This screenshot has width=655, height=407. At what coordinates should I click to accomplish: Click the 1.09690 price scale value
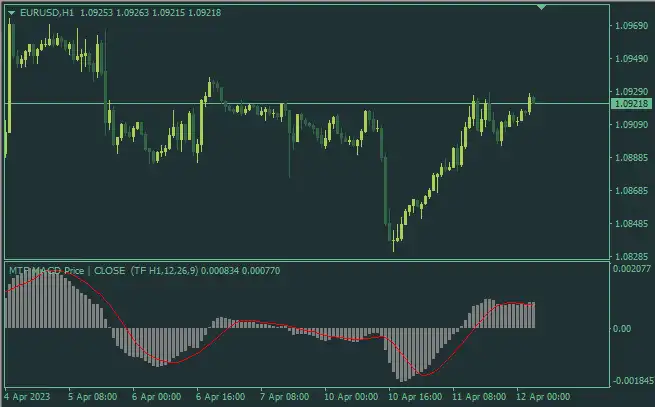click(x=632, y=26)
